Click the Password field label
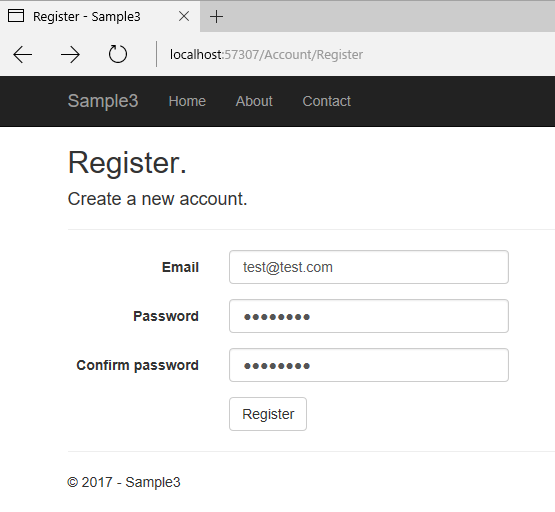Viewport: 555px width, 512px height. coord(166,316)
